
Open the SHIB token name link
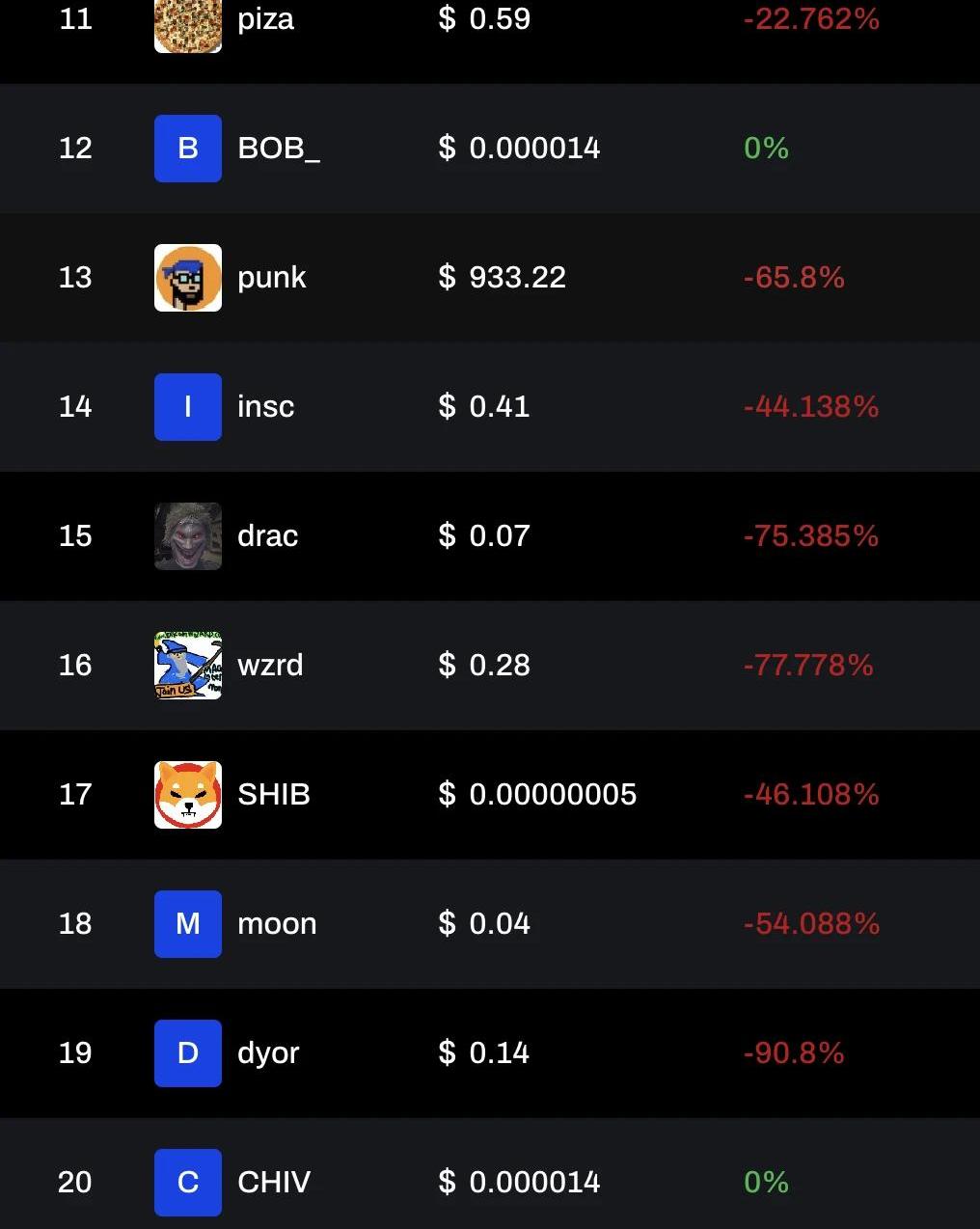(x=274, y=794)
